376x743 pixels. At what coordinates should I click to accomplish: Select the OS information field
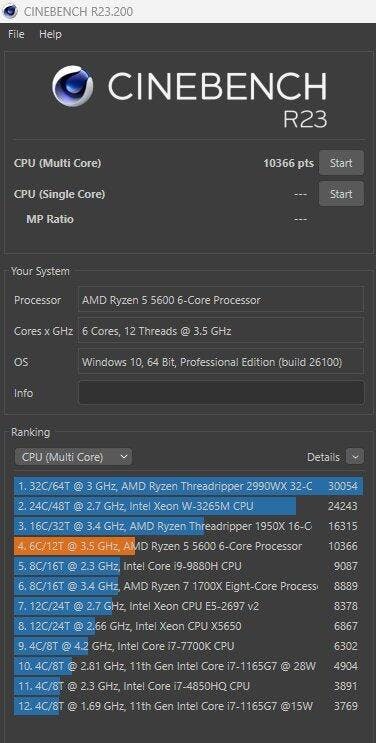click(x=221, y=362)
